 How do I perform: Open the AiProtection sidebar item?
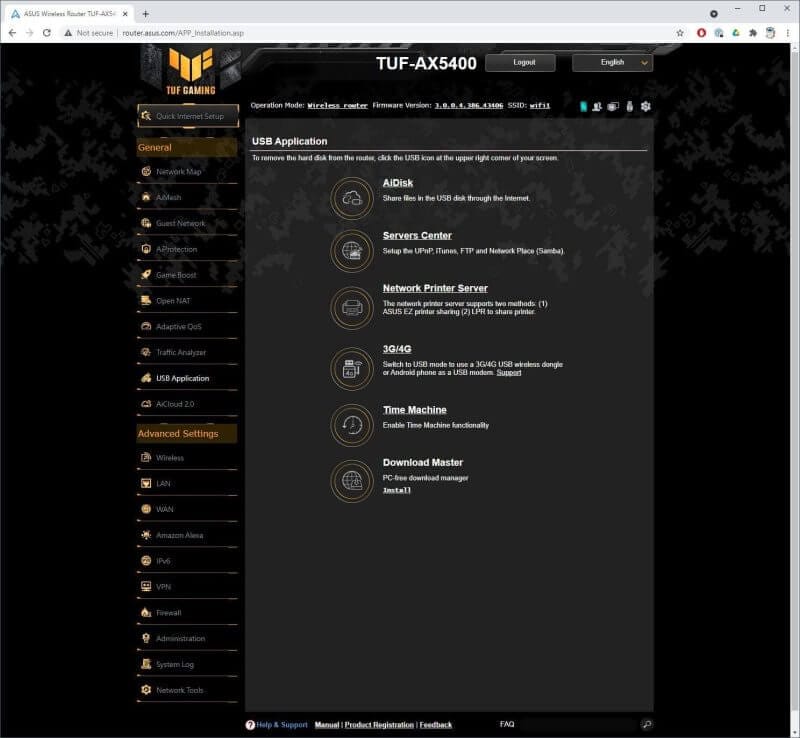point(176,249)
